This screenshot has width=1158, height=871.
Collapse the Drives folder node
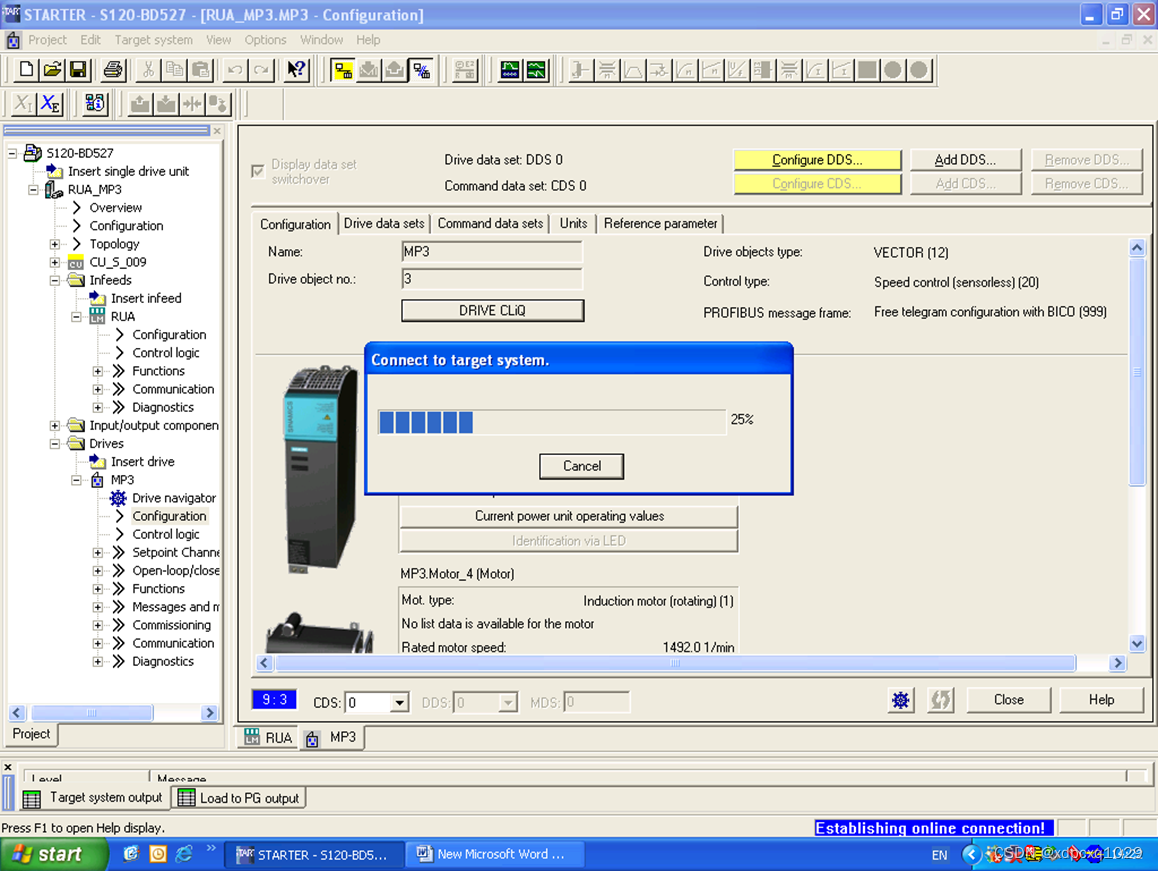tap(55, 443)
